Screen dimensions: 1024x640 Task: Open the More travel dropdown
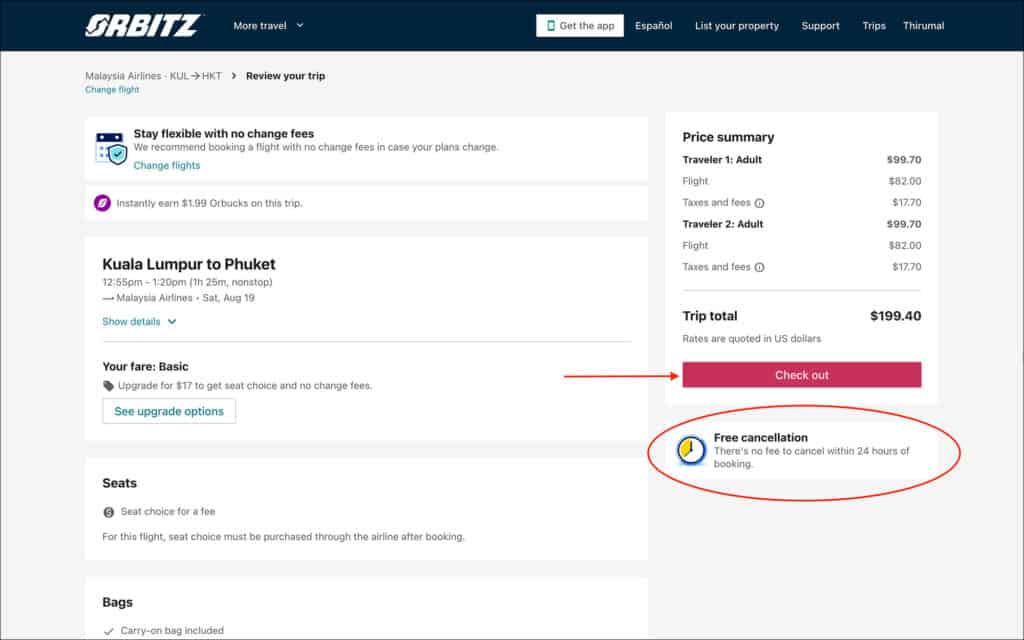[268, 25]
